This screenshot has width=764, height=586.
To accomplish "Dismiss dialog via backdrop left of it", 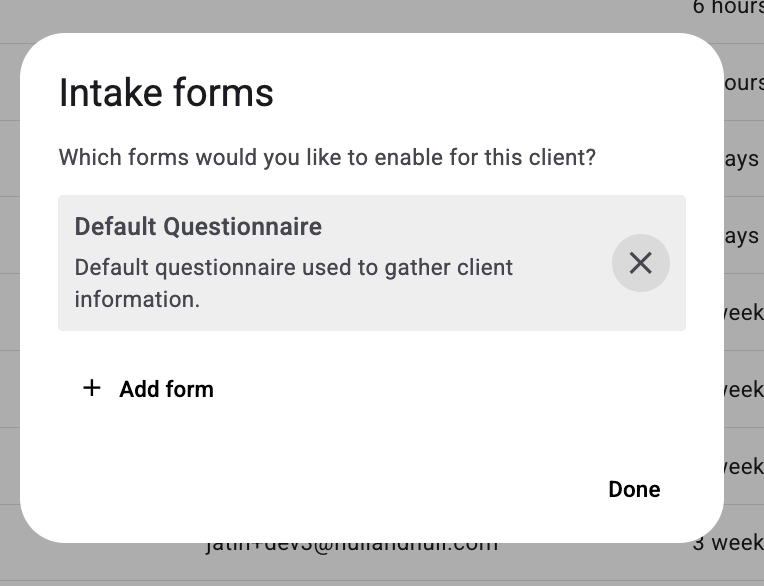I will [x=9, y=300].
